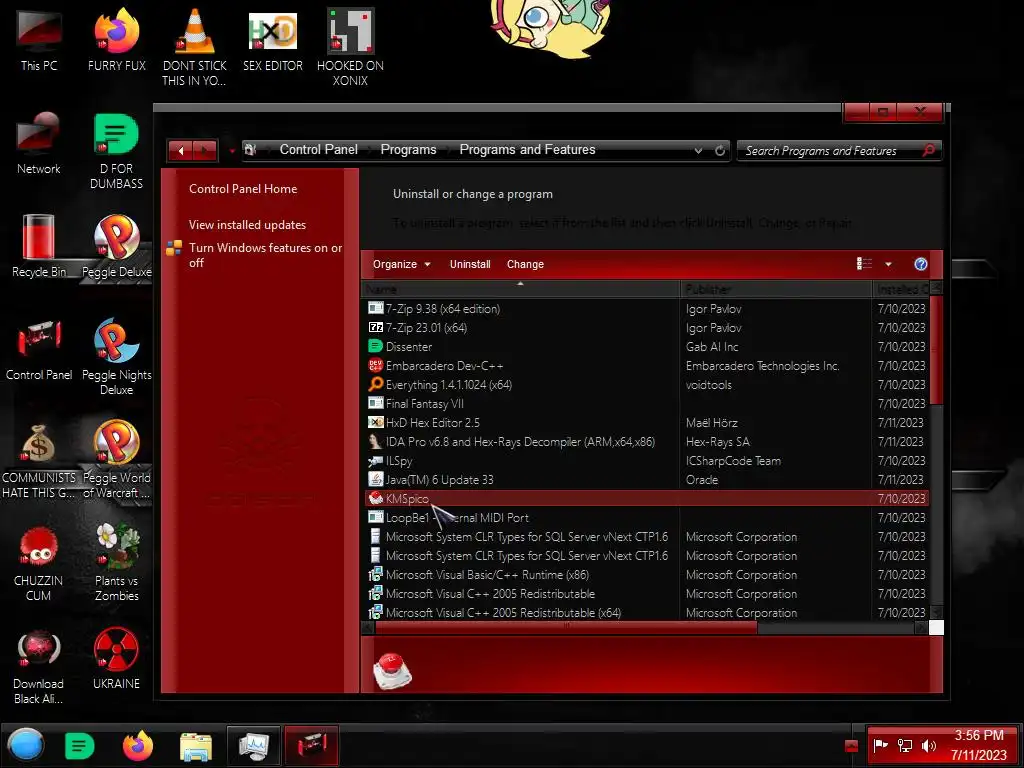Open the Action Center flag icon
This screenshot has height=768, width=1024.
[880, 745]
